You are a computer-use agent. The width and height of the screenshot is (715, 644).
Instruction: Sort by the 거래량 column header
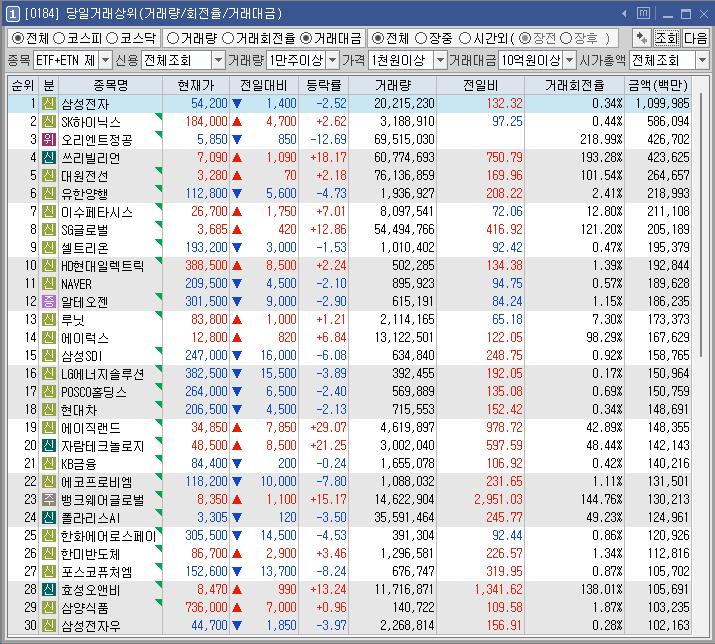tap(393, 85)
